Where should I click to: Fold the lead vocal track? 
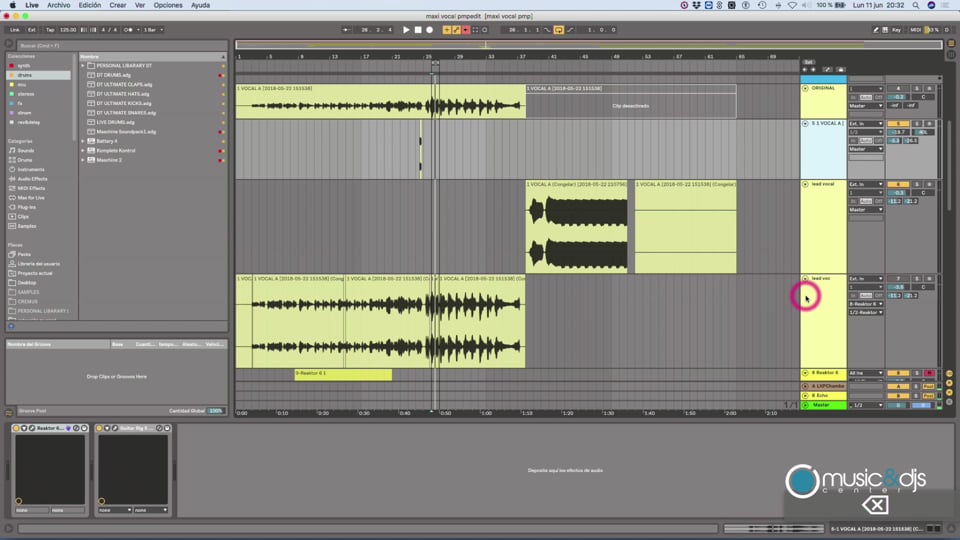point(805,184)
